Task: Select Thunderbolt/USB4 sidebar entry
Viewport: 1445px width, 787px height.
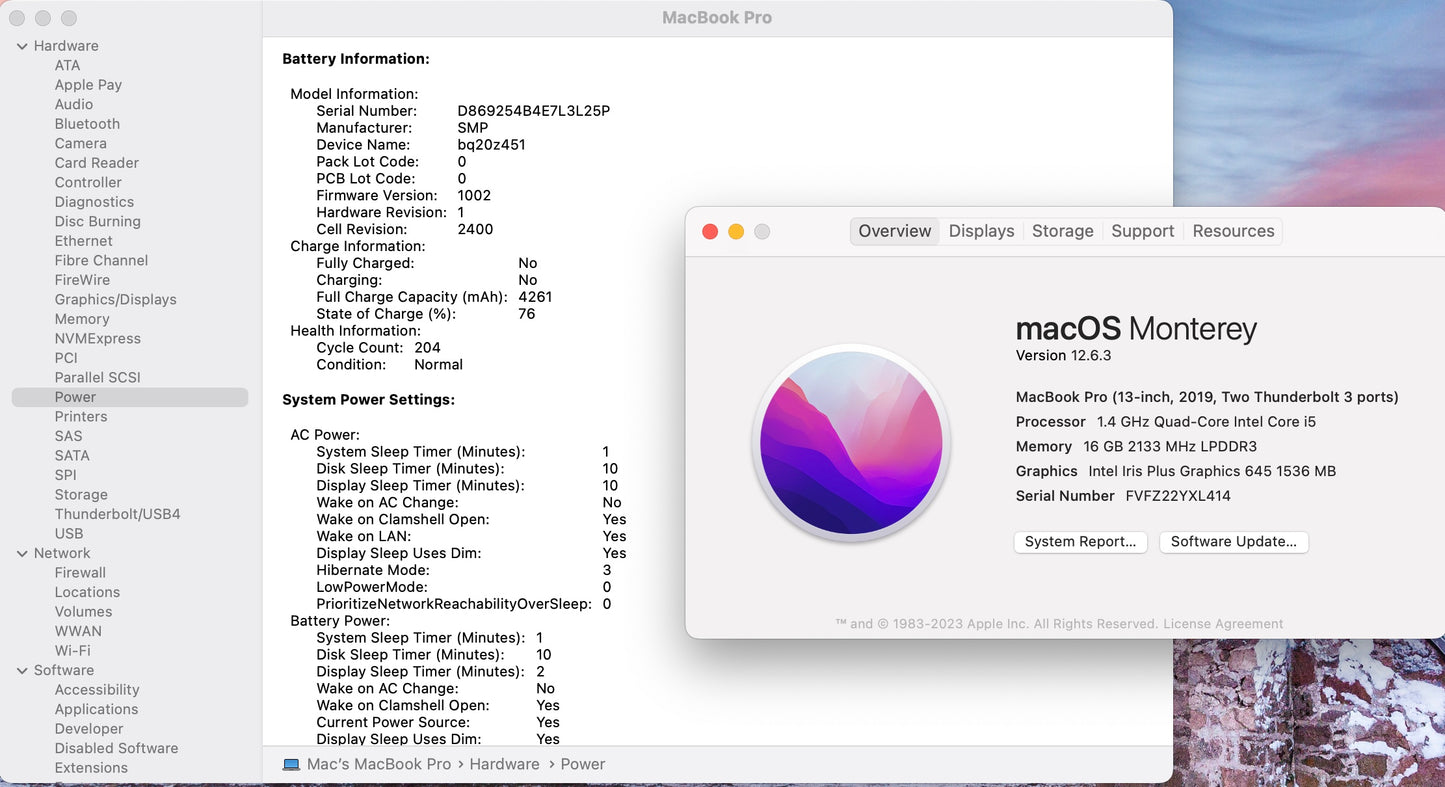Action: [117, 514]
